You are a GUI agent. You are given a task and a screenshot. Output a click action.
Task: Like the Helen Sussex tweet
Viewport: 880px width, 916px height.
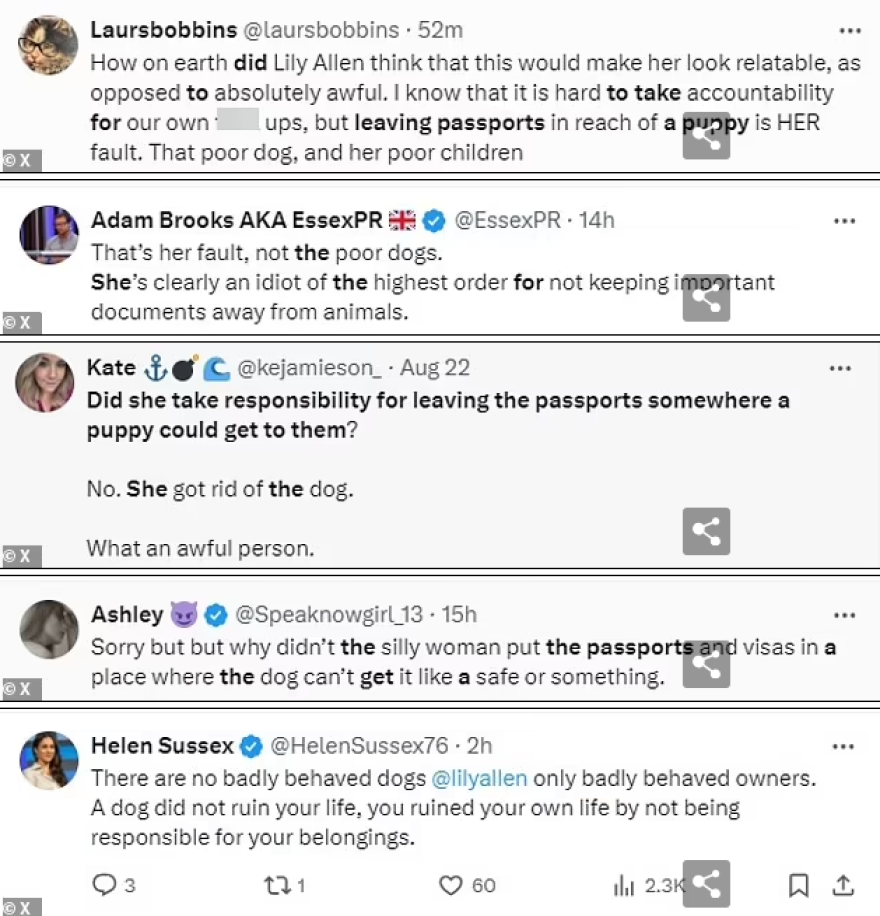click(452, 885)
